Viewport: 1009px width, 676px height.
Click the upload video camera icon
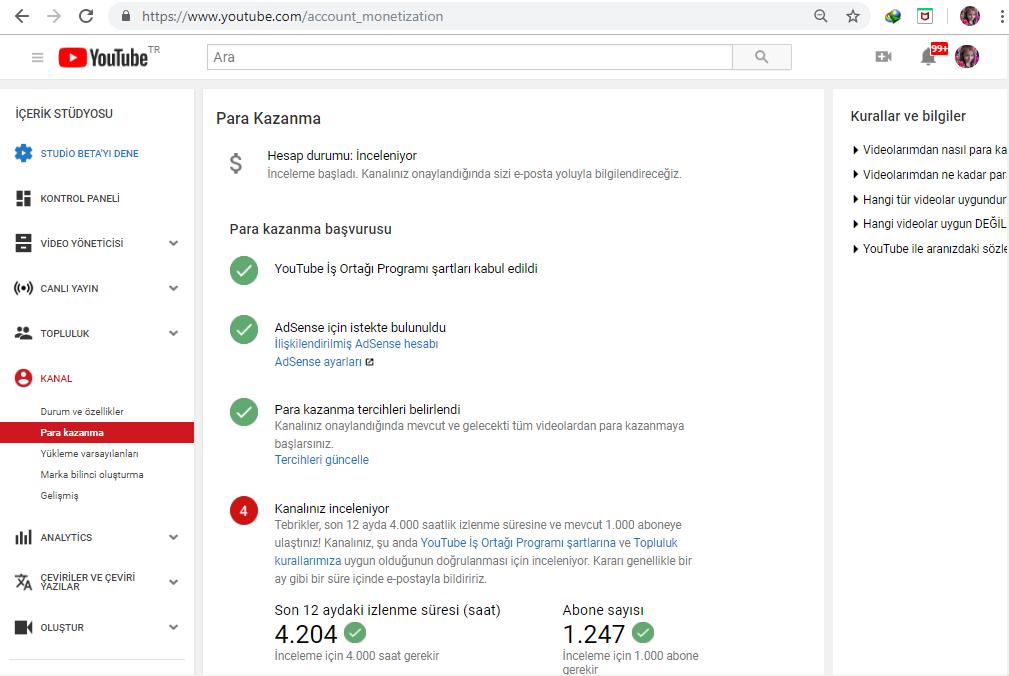[x=884, y=57]
